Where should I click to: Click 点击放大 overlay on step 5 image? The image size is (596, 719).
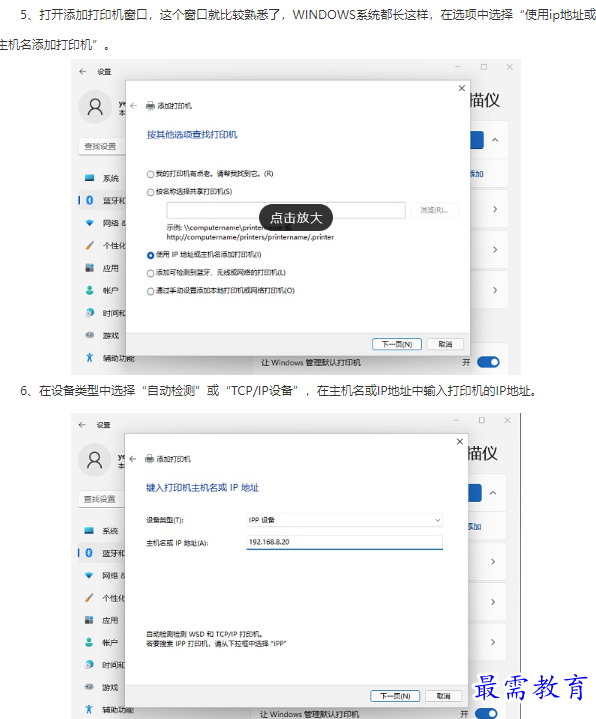[296, 217]
